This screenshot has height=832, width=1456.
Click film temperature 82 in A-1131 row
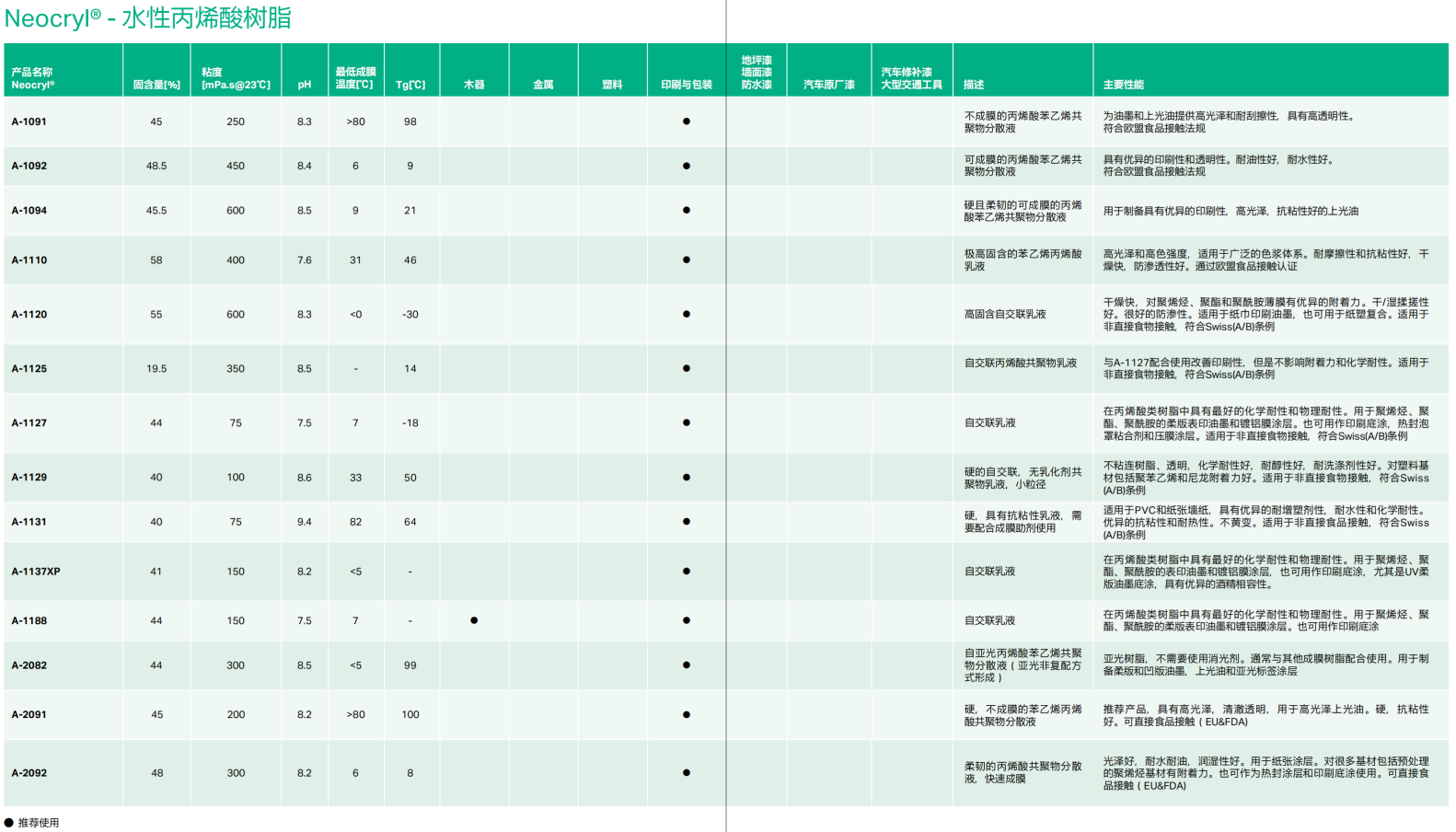tap(355, 522)
